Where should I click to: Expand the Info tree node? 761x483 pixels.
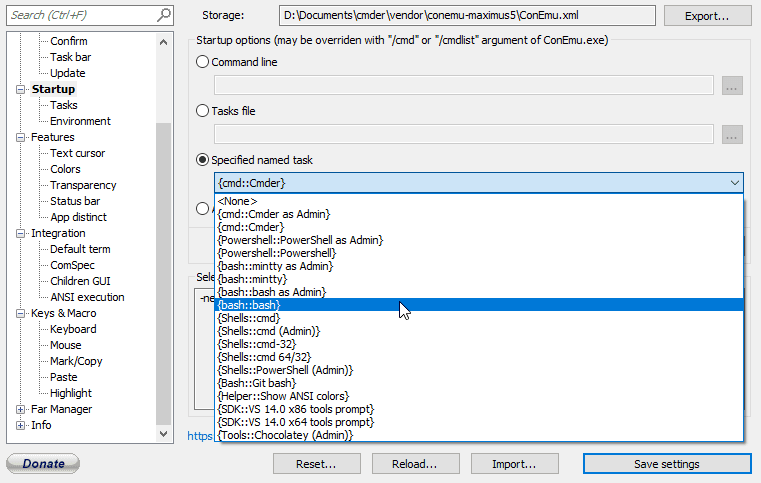(x=20, y=426)
